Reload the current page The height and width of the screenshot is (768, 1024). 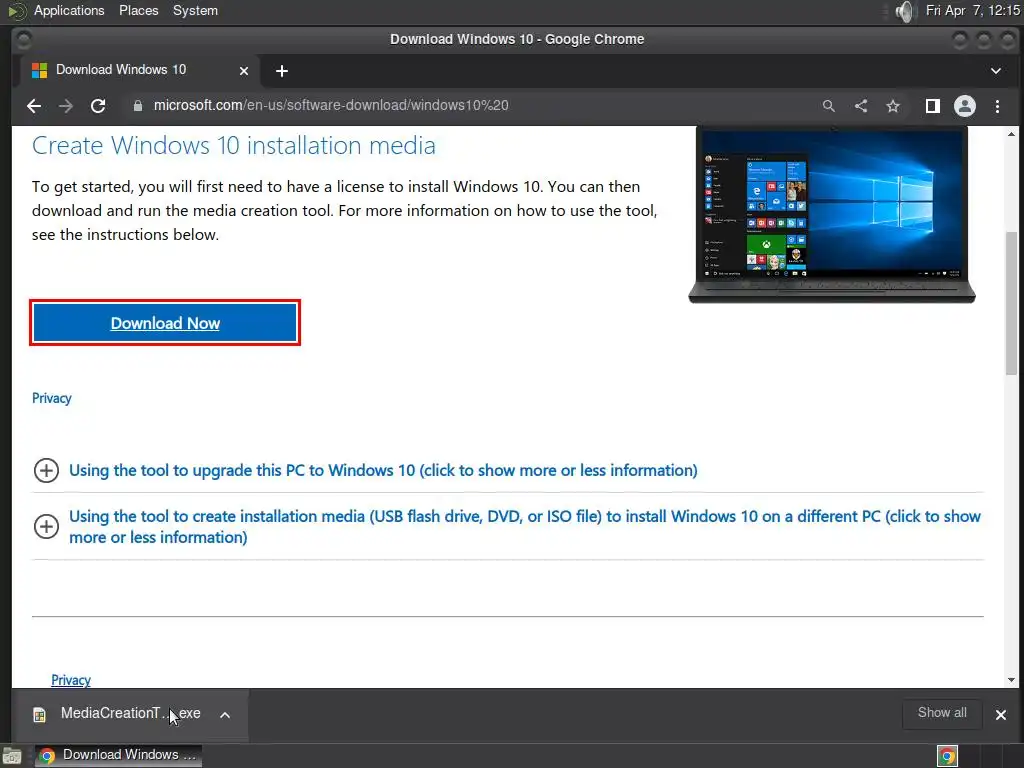pyautogui.click(x=98, y=106)
